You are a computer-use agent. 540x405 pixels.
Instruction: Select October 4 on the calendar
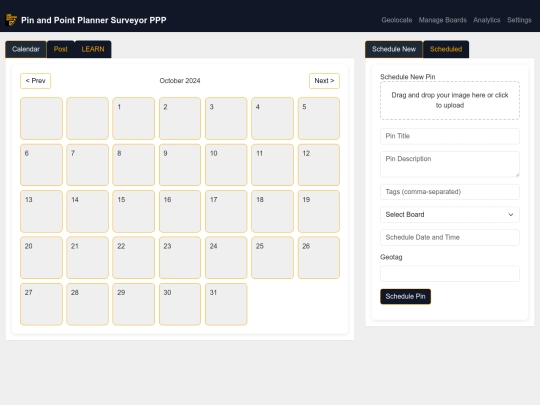[272, 118]
